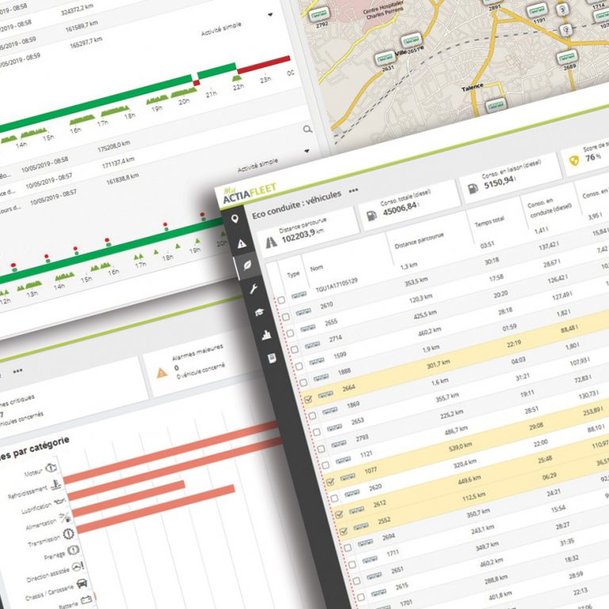Sort the table by the Type column

293,274
